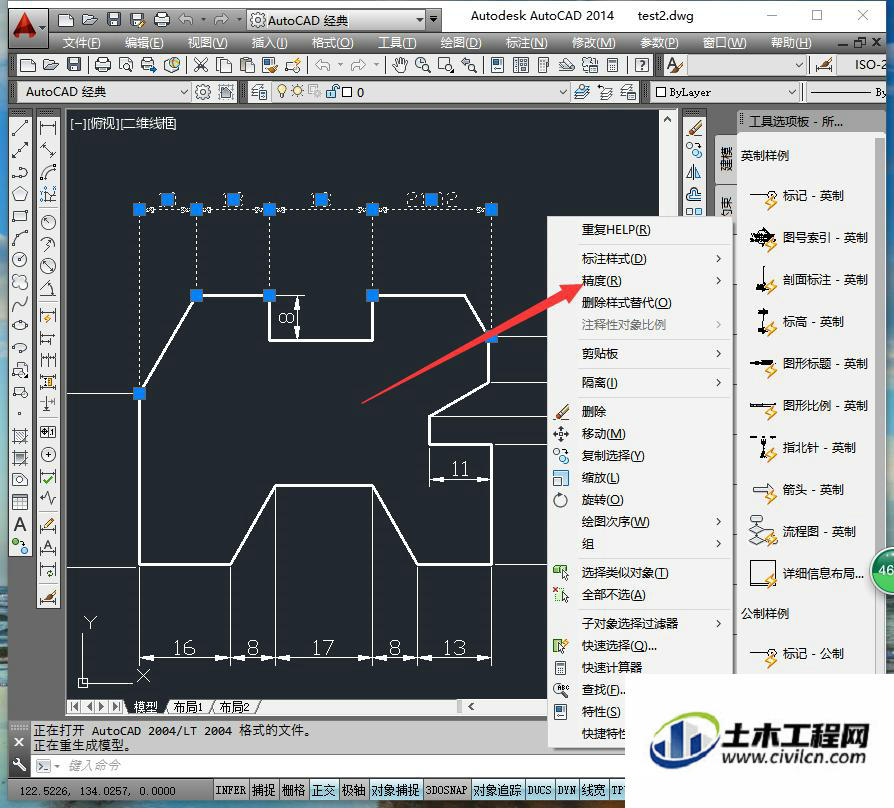
Task: Choose 删除样式替代(O) in context menu
Action: point(640,303)
